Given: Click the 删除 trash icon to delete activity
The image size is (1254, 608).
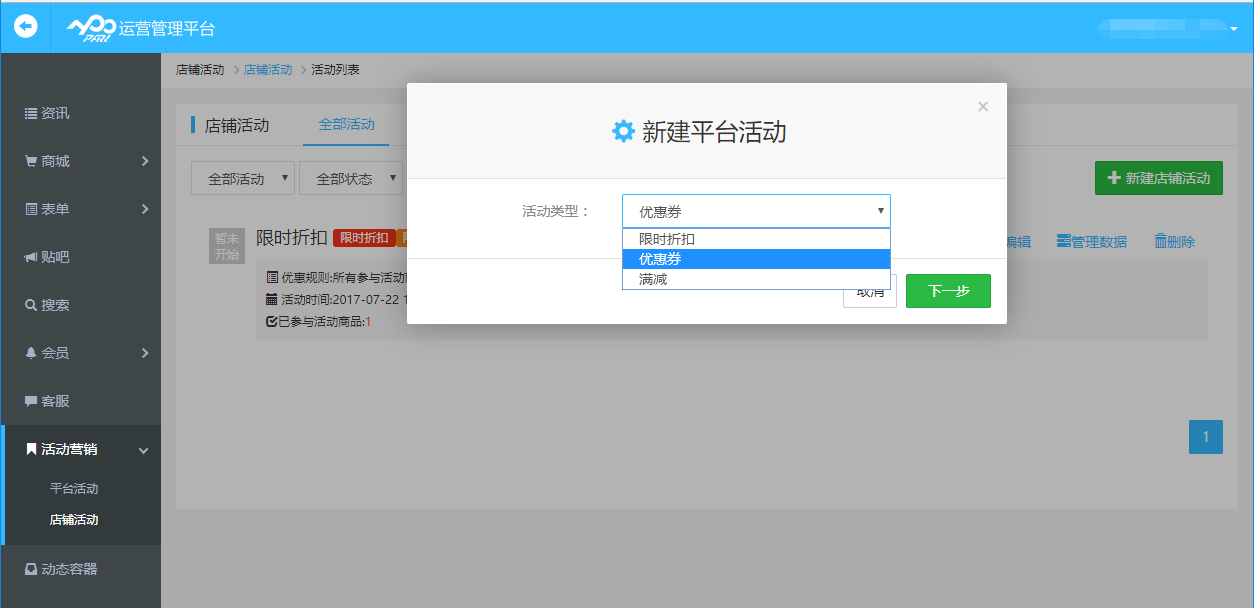Looking at the screenshot, I should [1173, 241].
